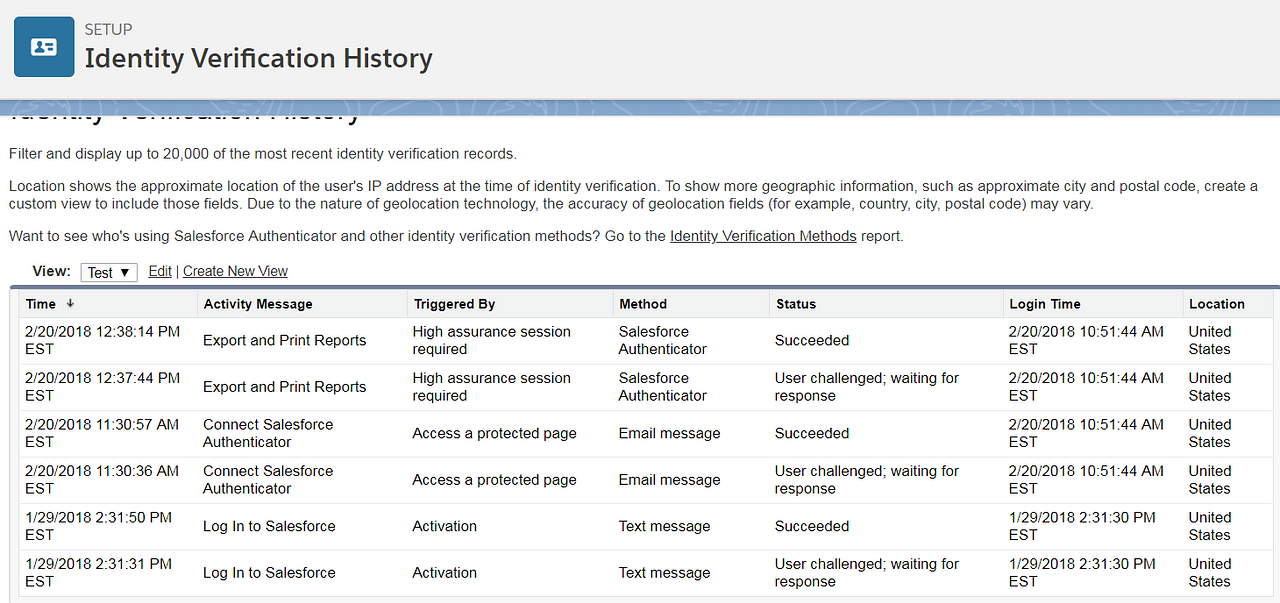Click United States location in 12:38:14 row
Viewport: 1280px width, 603px height.
(1210, 340)
